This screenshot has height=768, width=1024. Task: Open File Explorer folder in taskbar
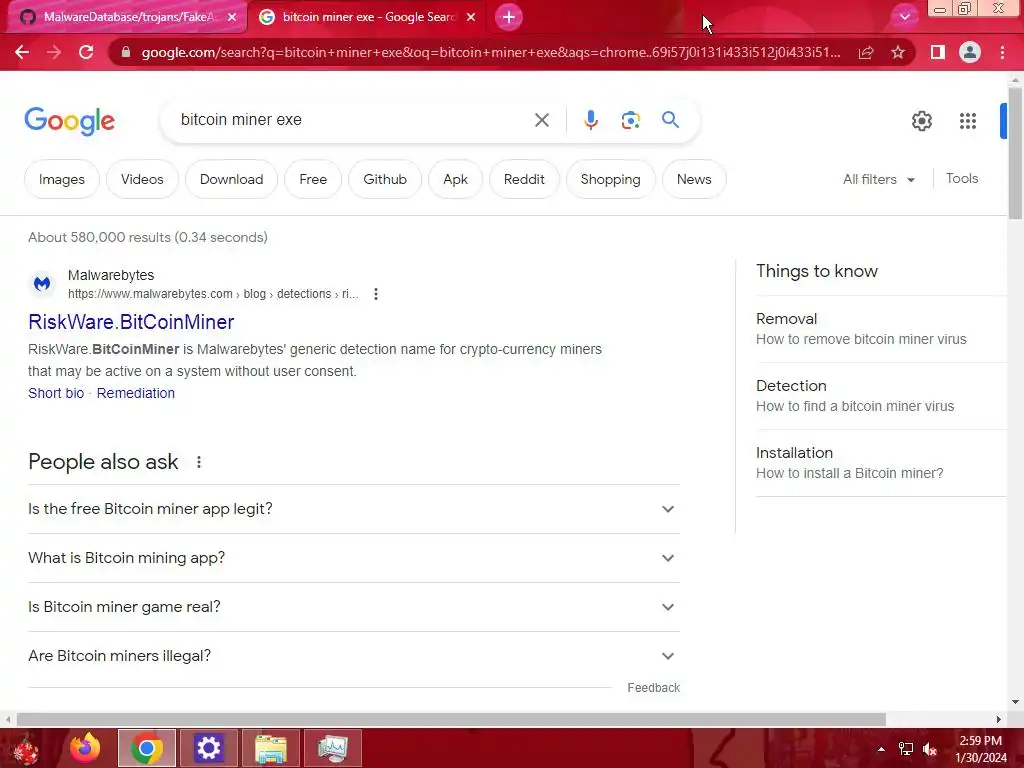(x=270, y=748)
